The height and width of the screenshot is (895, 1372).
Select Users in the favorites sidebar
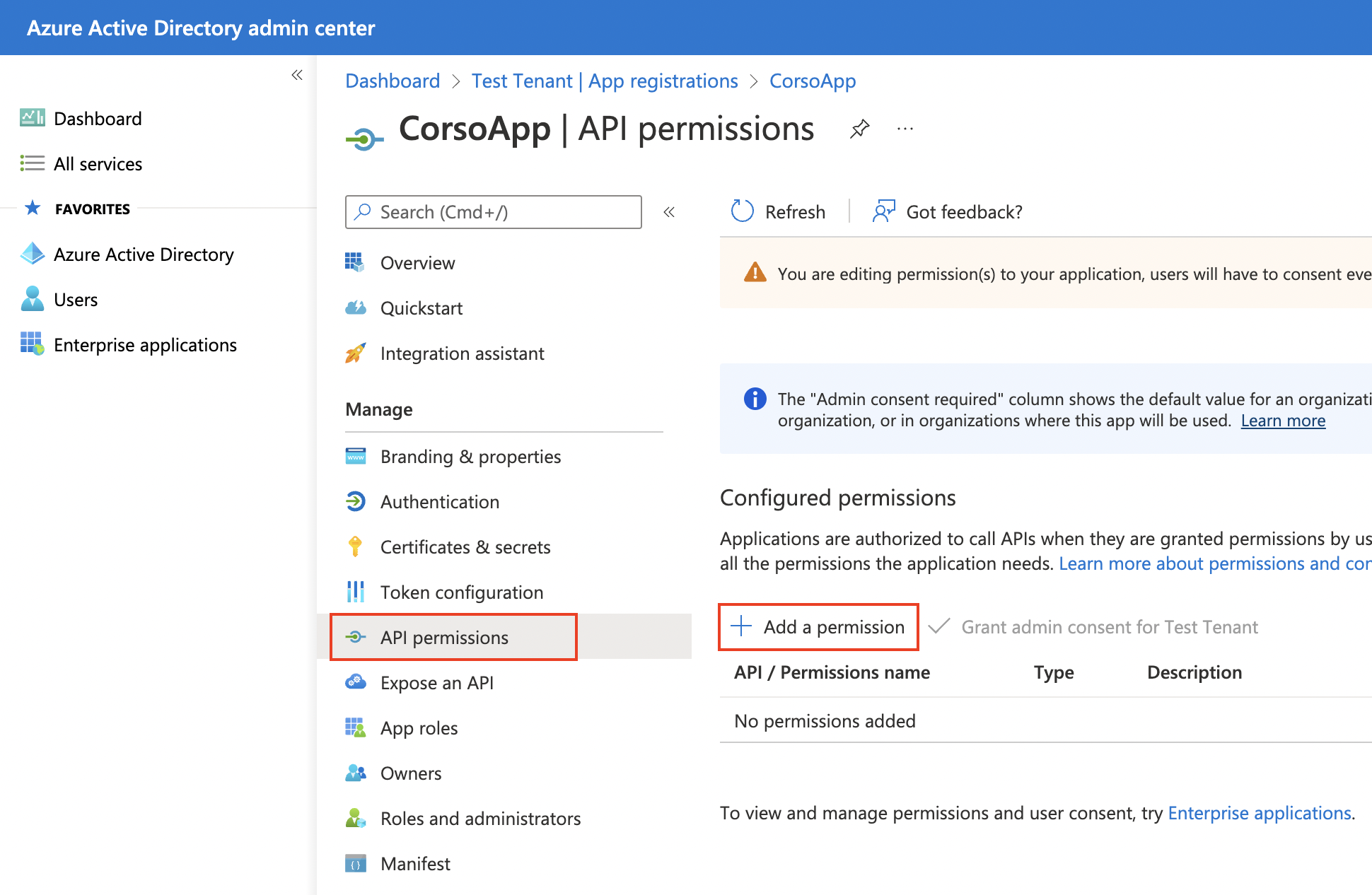tap(76, 299)
